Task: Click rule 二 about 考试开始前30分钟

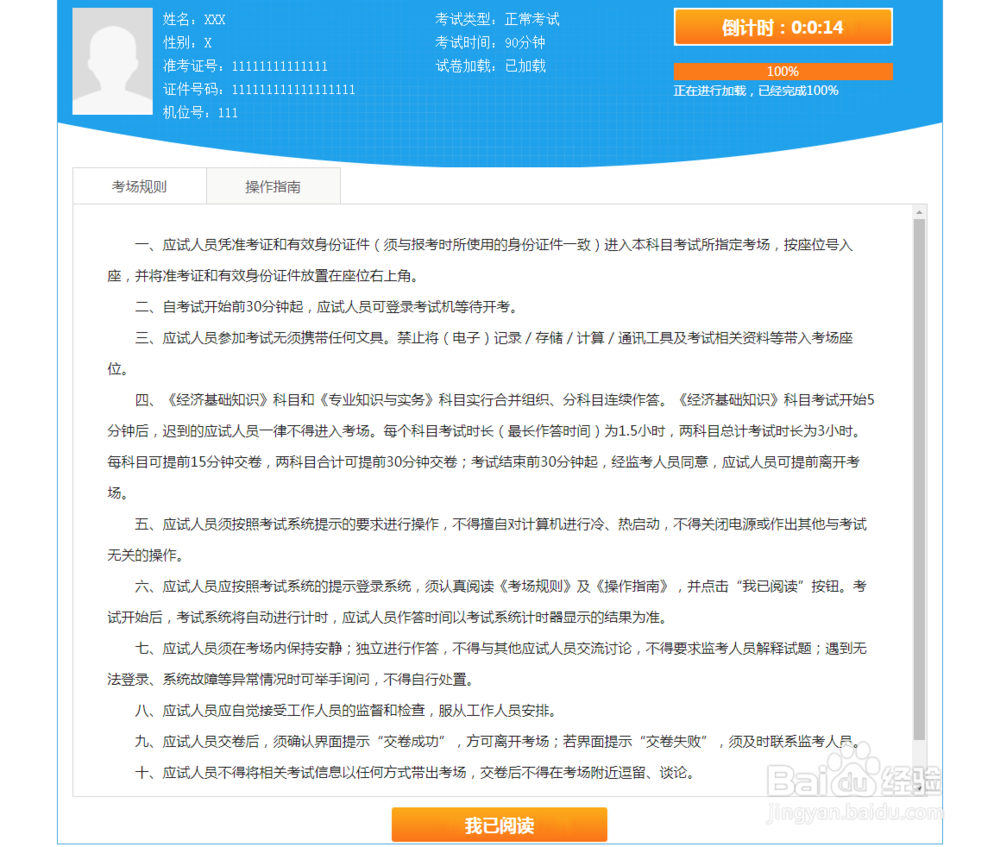Action: point(328,307)
